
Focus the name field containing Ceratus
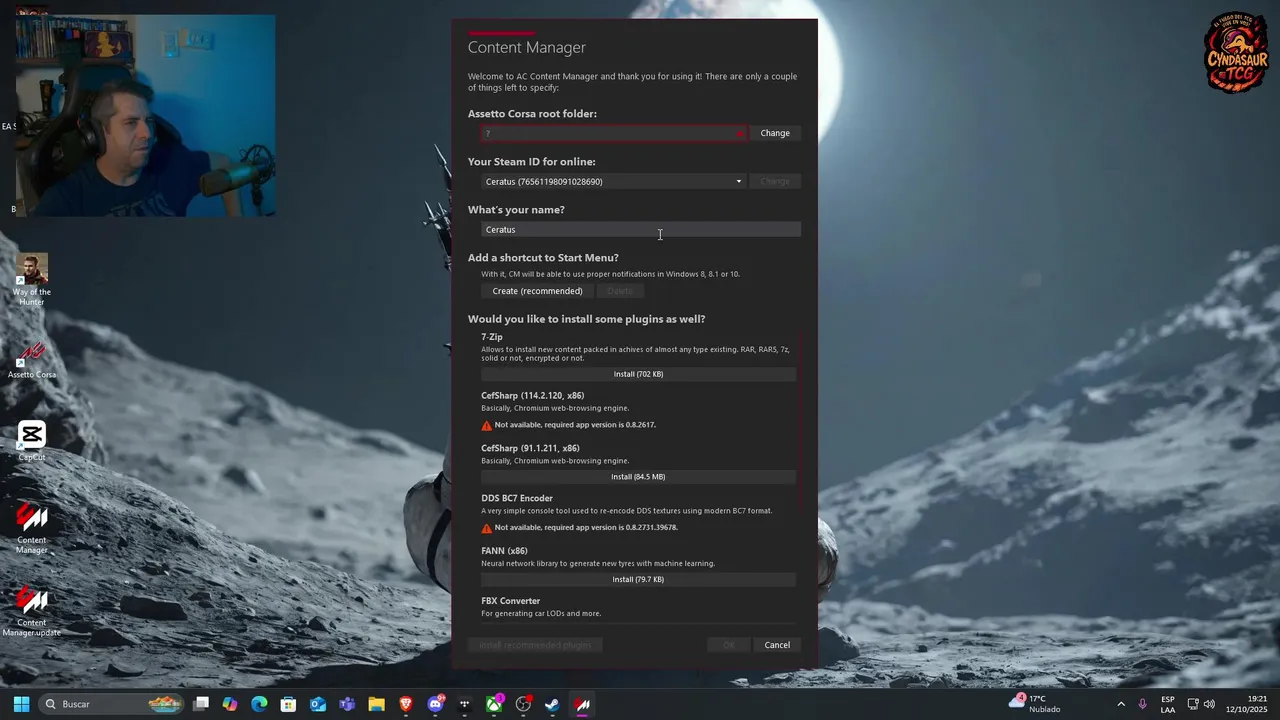pos(640,230)
